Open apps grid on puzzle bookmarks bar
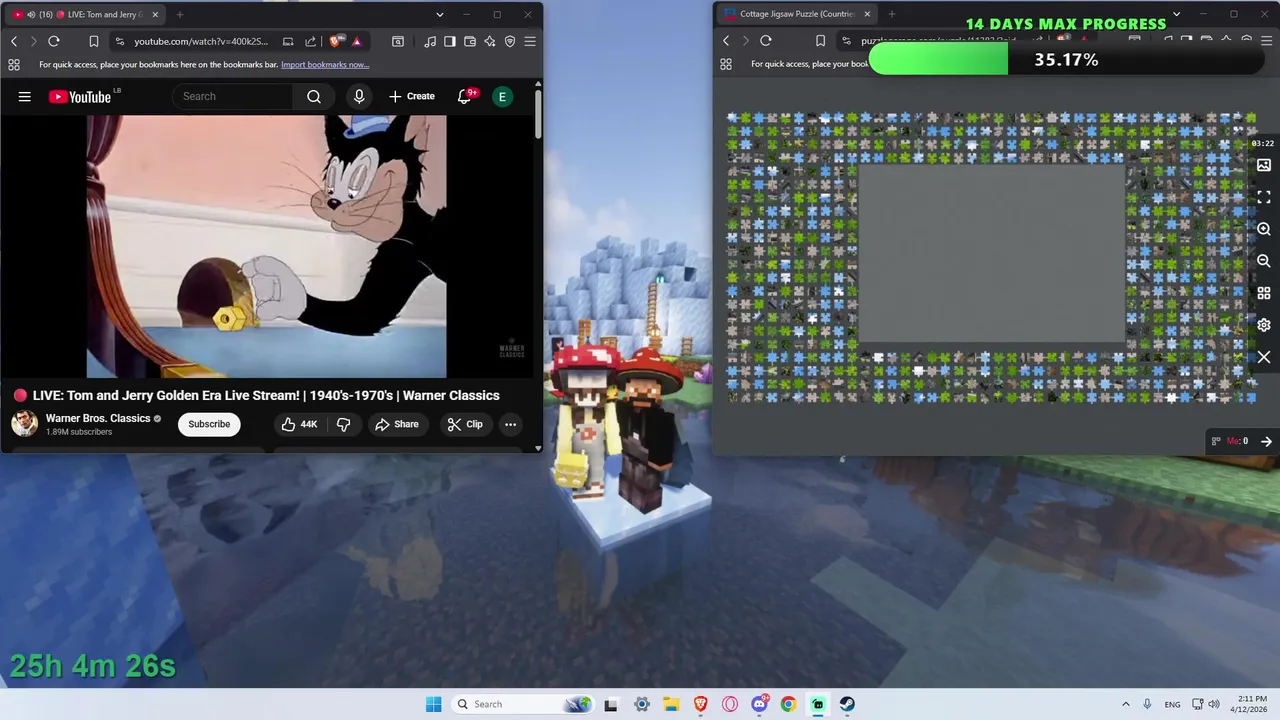Screen dimensions: 1280x720 click(726, 64)
